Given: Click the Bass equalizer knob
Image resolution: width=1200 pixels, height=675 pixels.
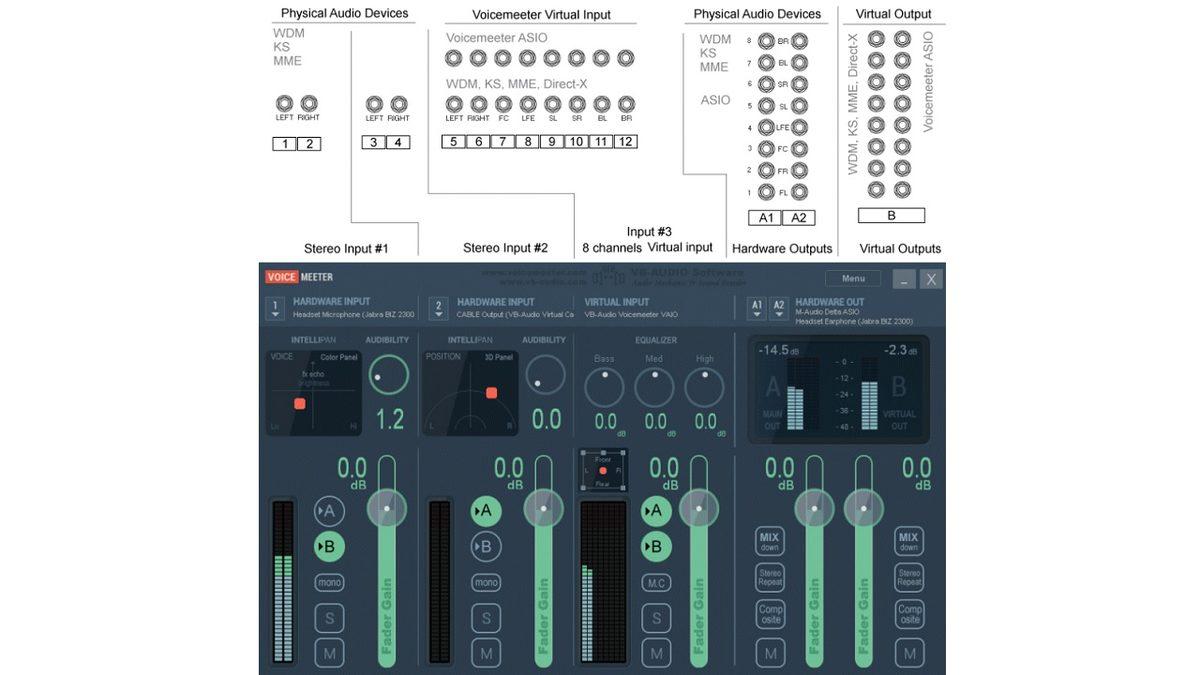Looking at the screenshot, I should point(604,387).
